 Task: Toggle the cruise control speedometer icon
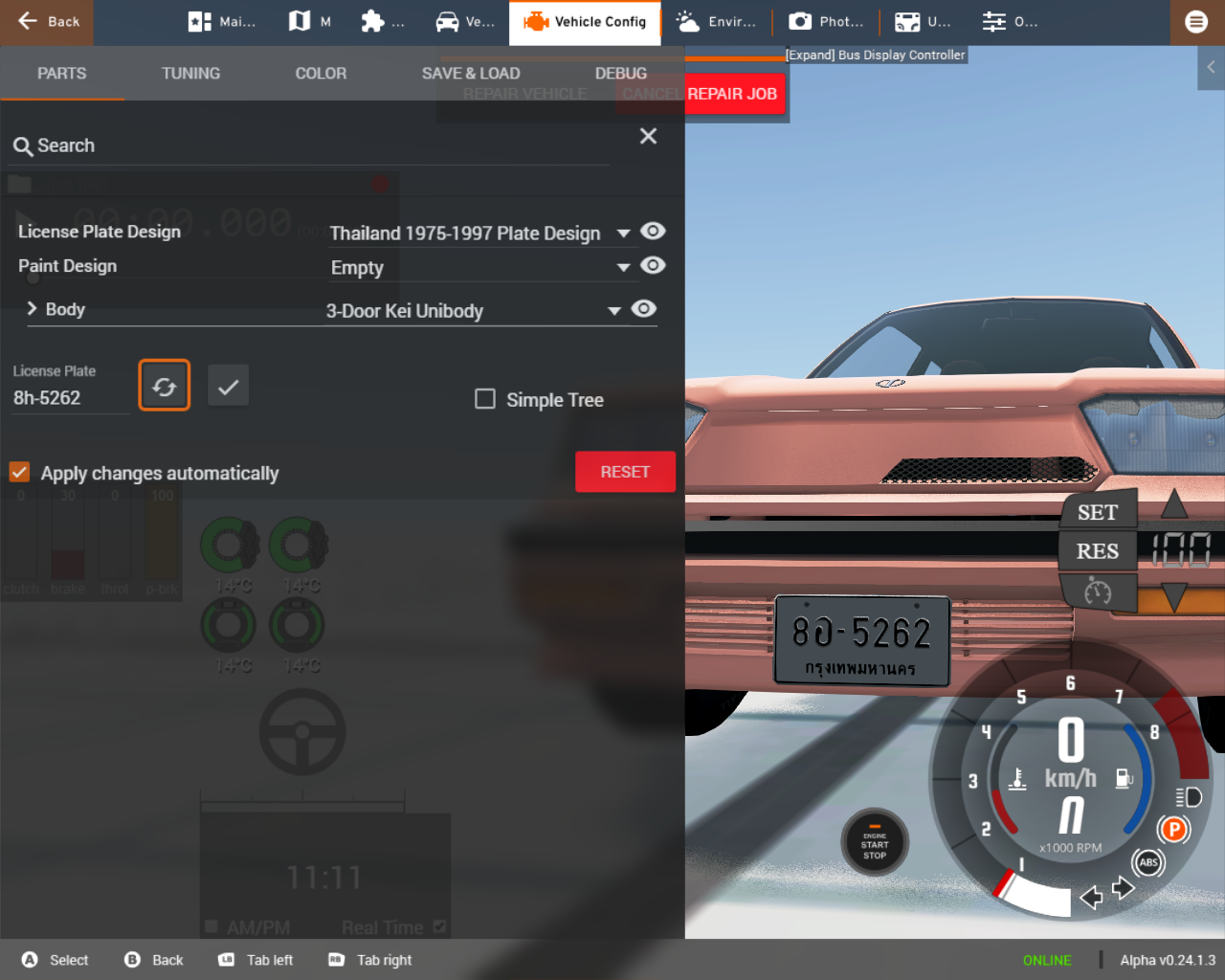pos(1098,593)
